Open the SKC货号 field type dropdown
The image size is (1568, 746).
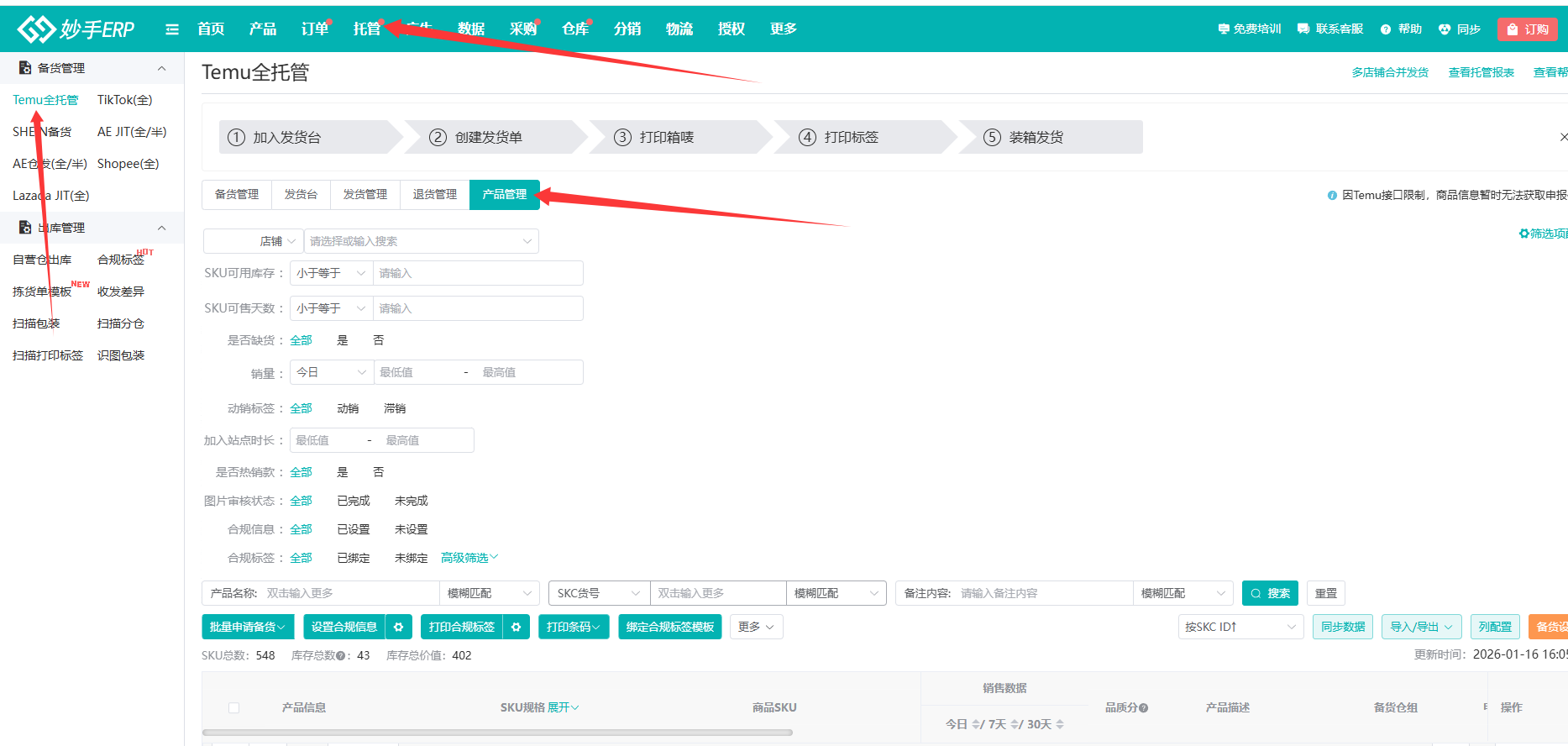coord(600,593)
